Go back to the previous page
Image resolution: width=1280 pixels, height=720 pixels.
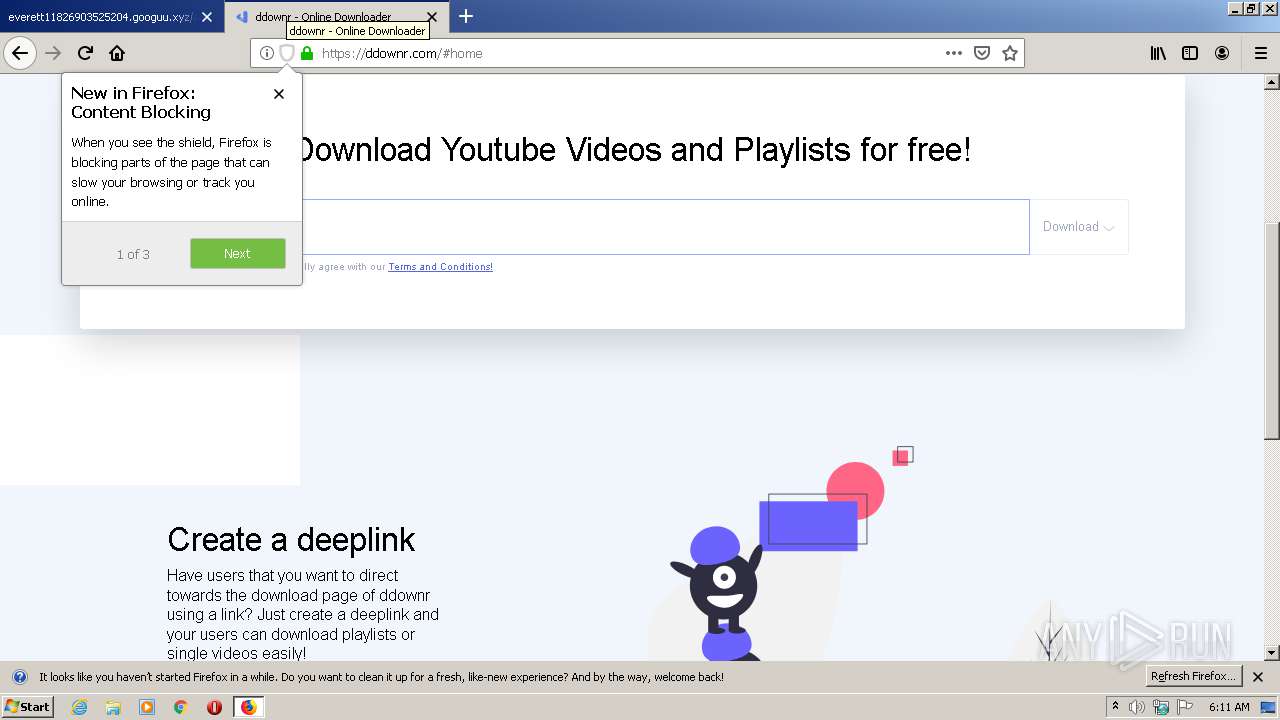tap(20, 53)
